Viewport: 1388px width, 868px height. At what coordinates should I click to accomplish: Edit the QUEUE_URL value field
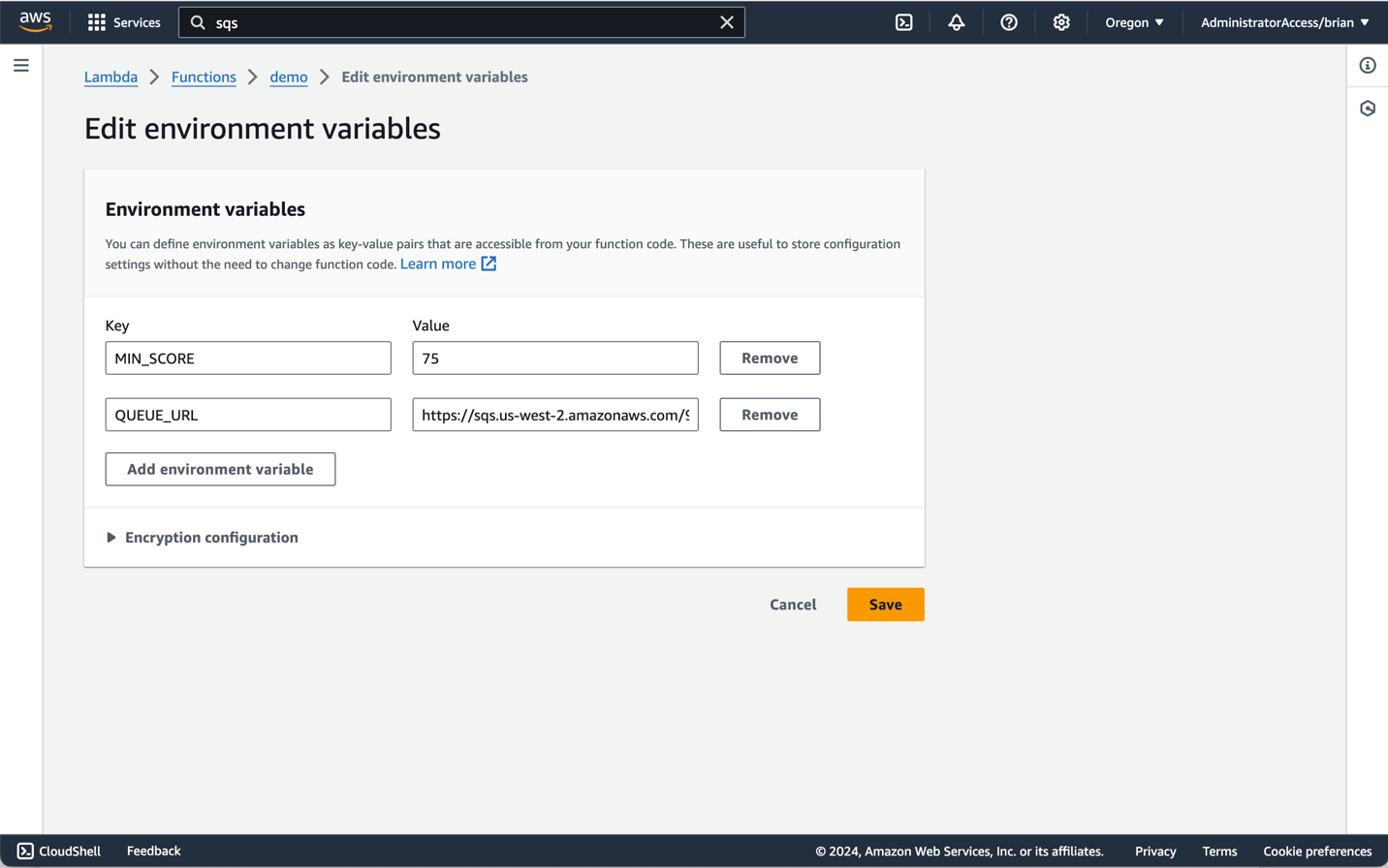coord(554,415)
